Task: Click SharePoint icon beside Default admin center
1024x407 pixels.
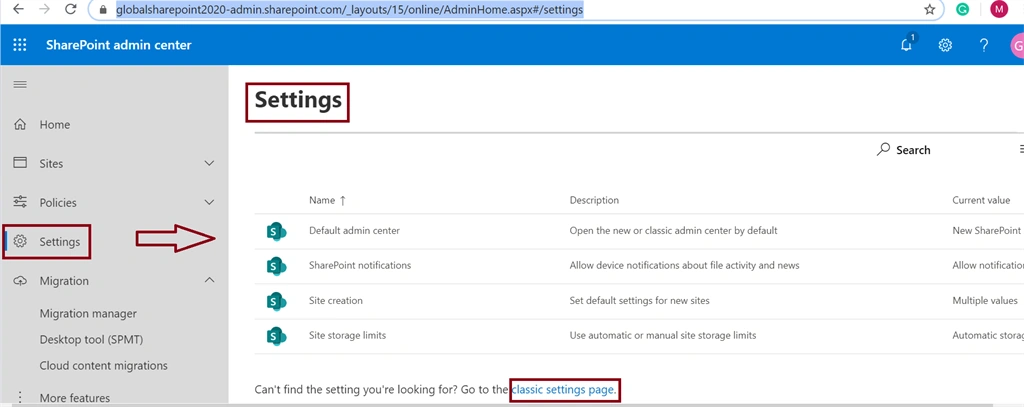Action: pyautogui.click(x=276, y=231)
